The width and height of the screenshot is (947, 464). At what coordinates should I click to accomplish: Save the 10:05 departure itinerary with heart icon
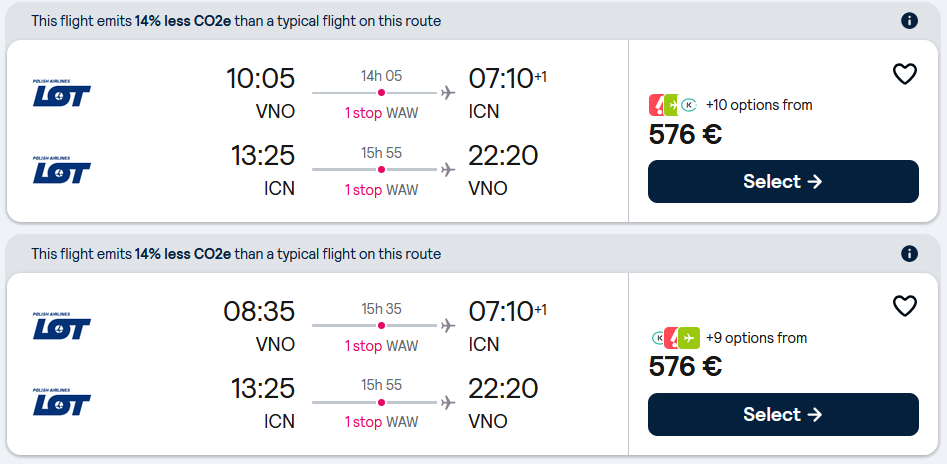904,74
